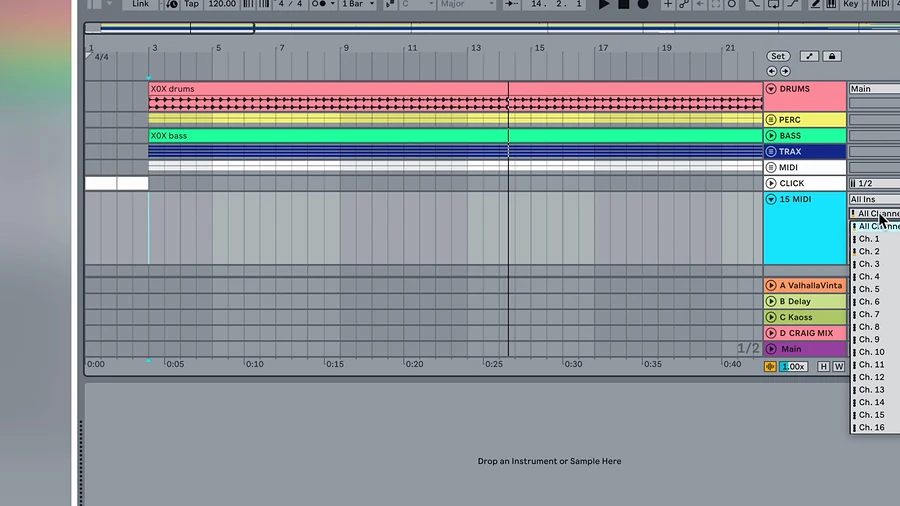Select Ch. 8 in the dropdown
The image size is (900, 506).
[875, 327]
